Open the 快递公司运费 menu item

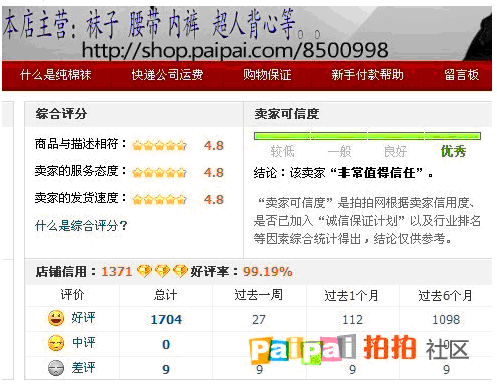(167, 75)
